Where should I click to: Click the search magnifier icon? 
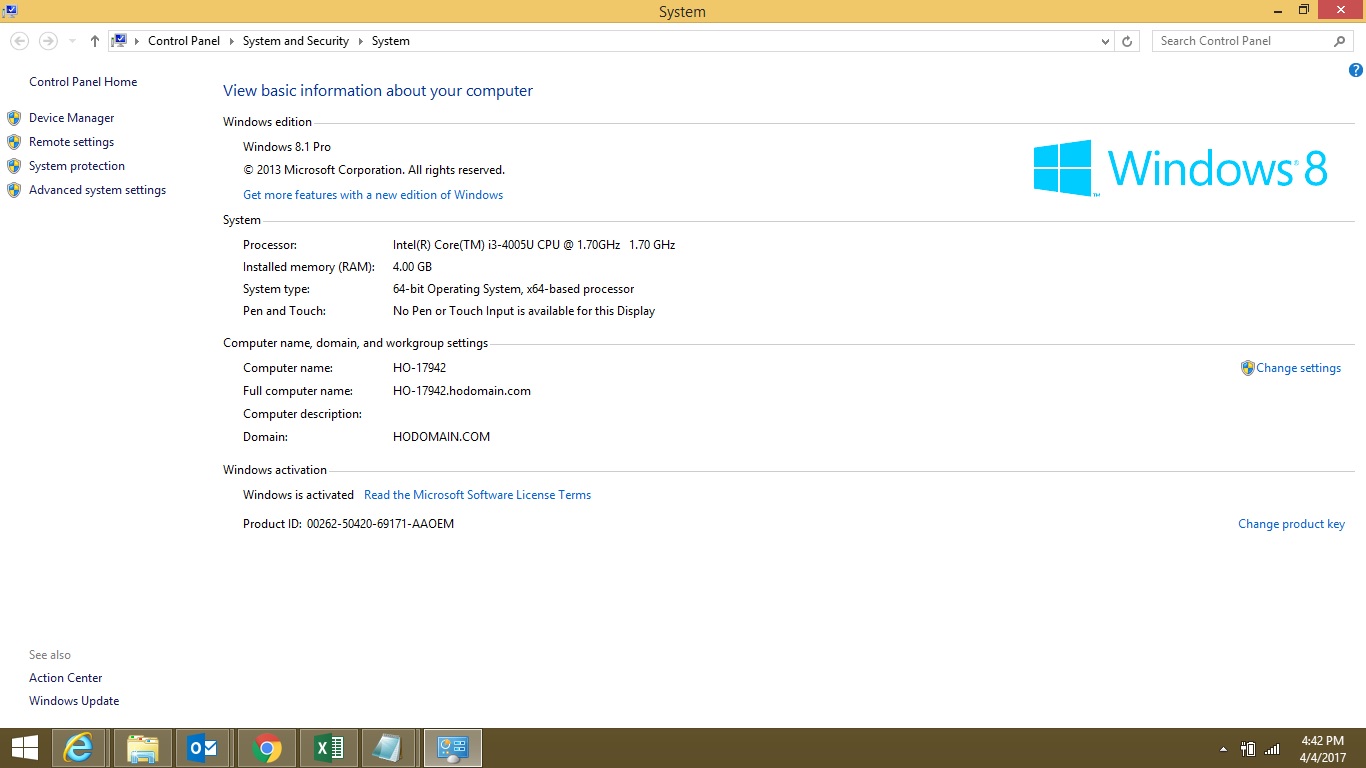[x=1340, y=41]
